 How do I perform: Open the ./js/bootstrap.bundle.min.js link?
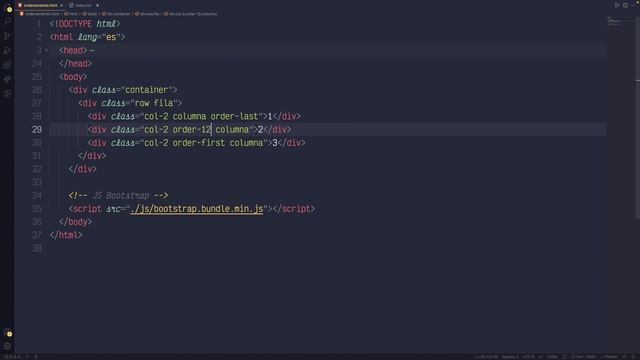click(197, 209)
